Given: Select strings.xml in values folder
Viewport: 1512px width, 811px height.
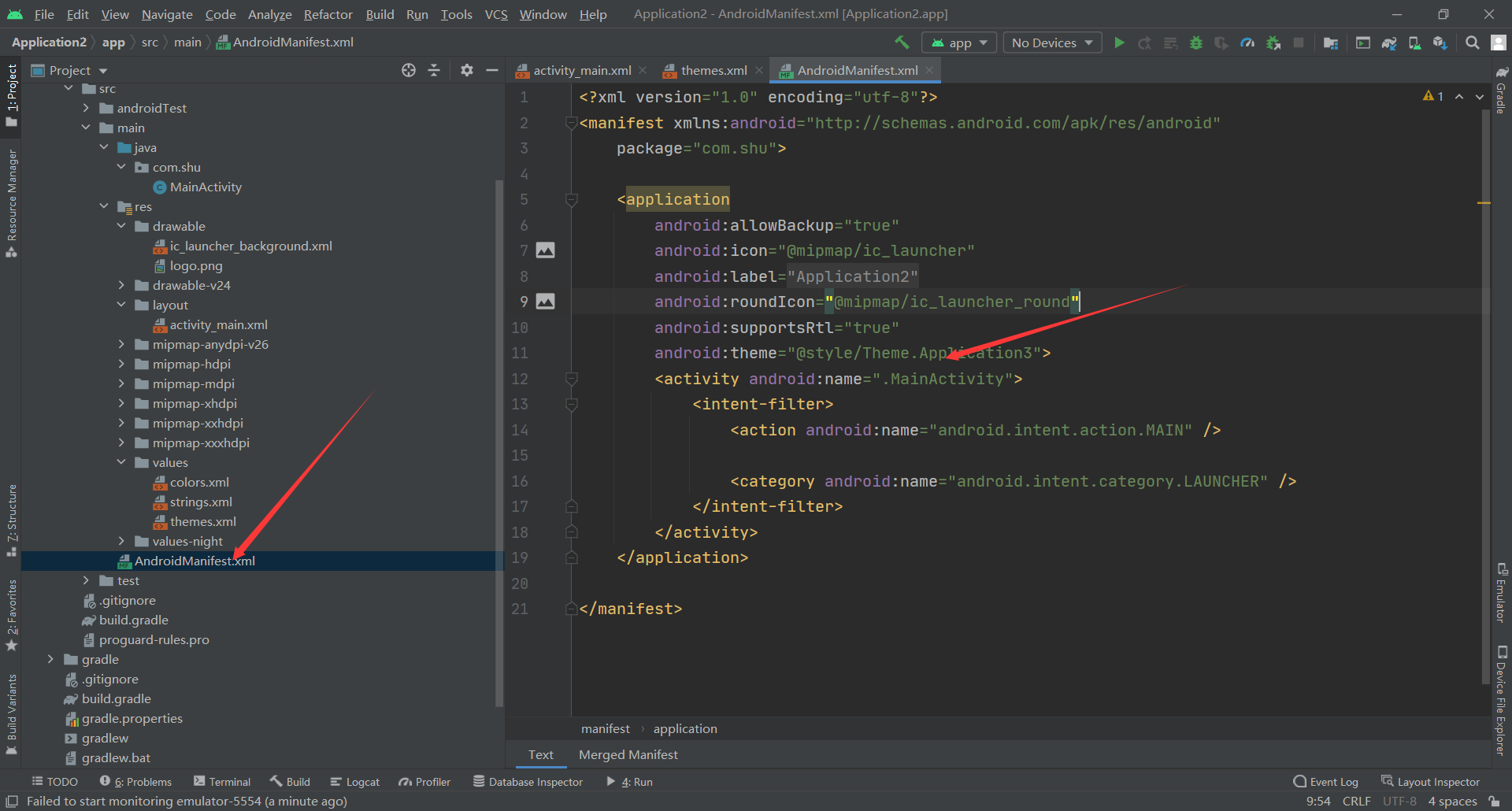Looking at the screenshot, I should (201, 502).
